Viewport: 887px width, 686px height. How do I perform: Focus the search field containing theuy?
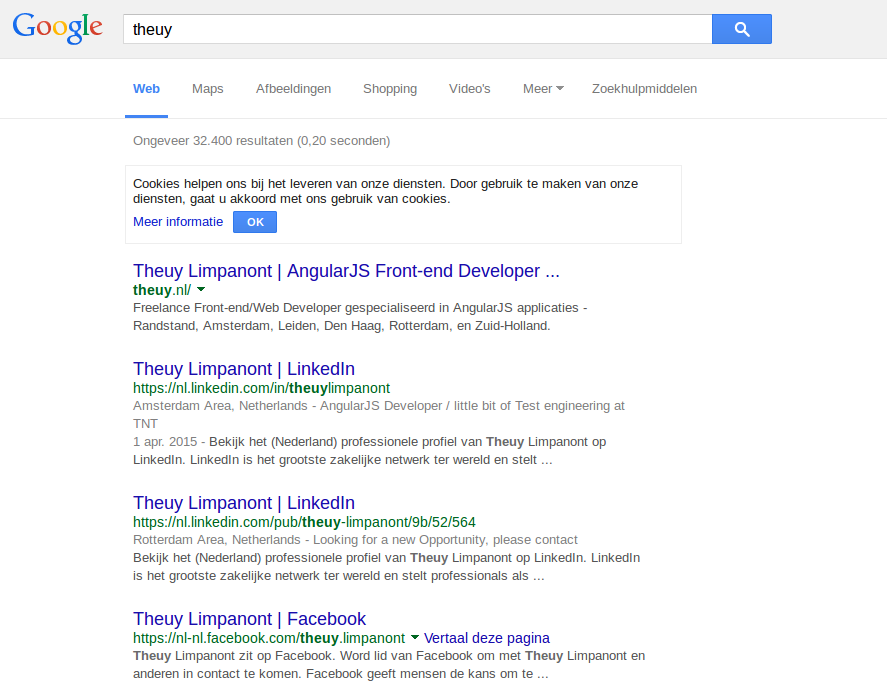[417, 29]
